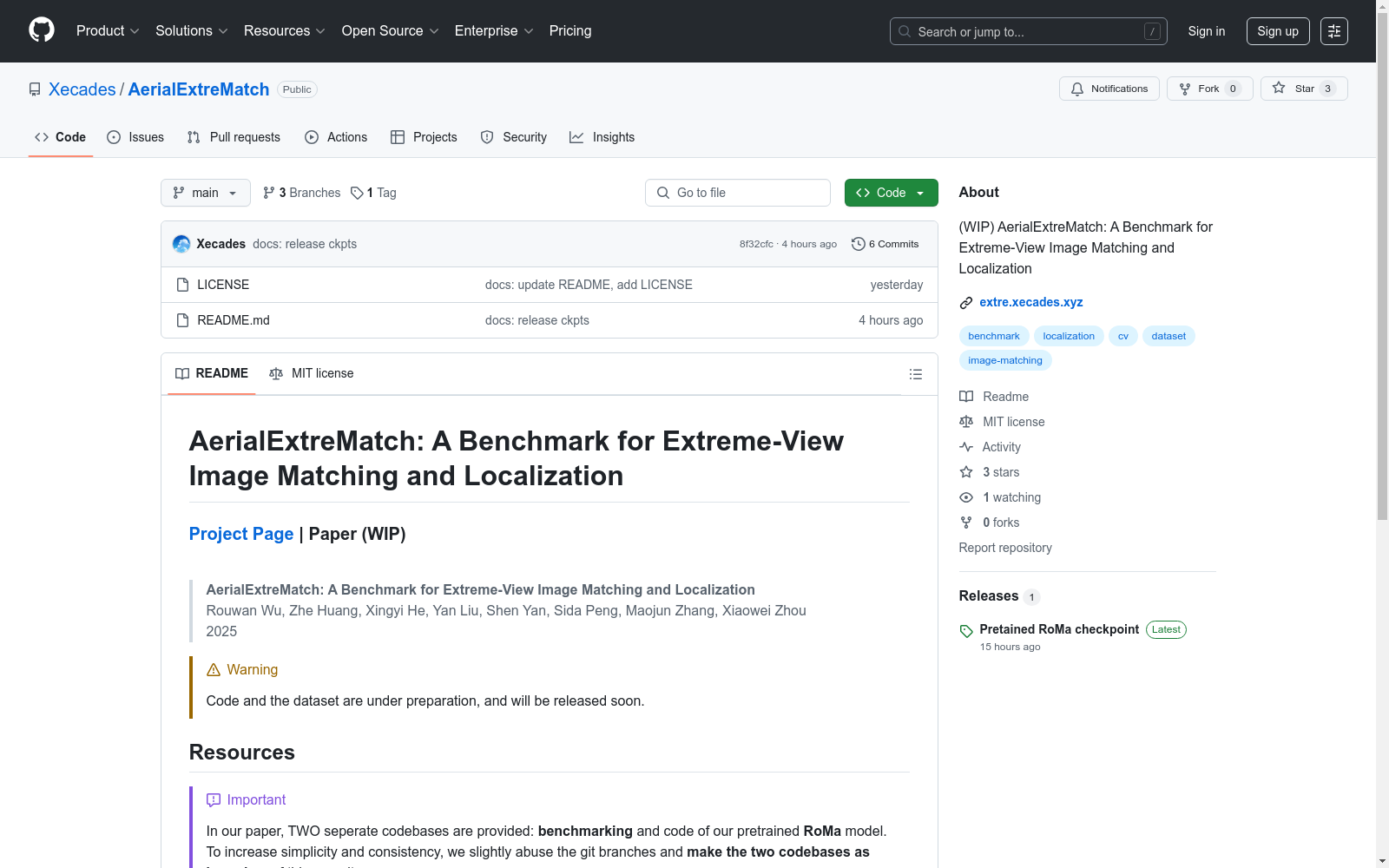Click the Search or jump to field
Image resolution: width=1389 pixels, height=868 pixels.
pos(1029,31)
